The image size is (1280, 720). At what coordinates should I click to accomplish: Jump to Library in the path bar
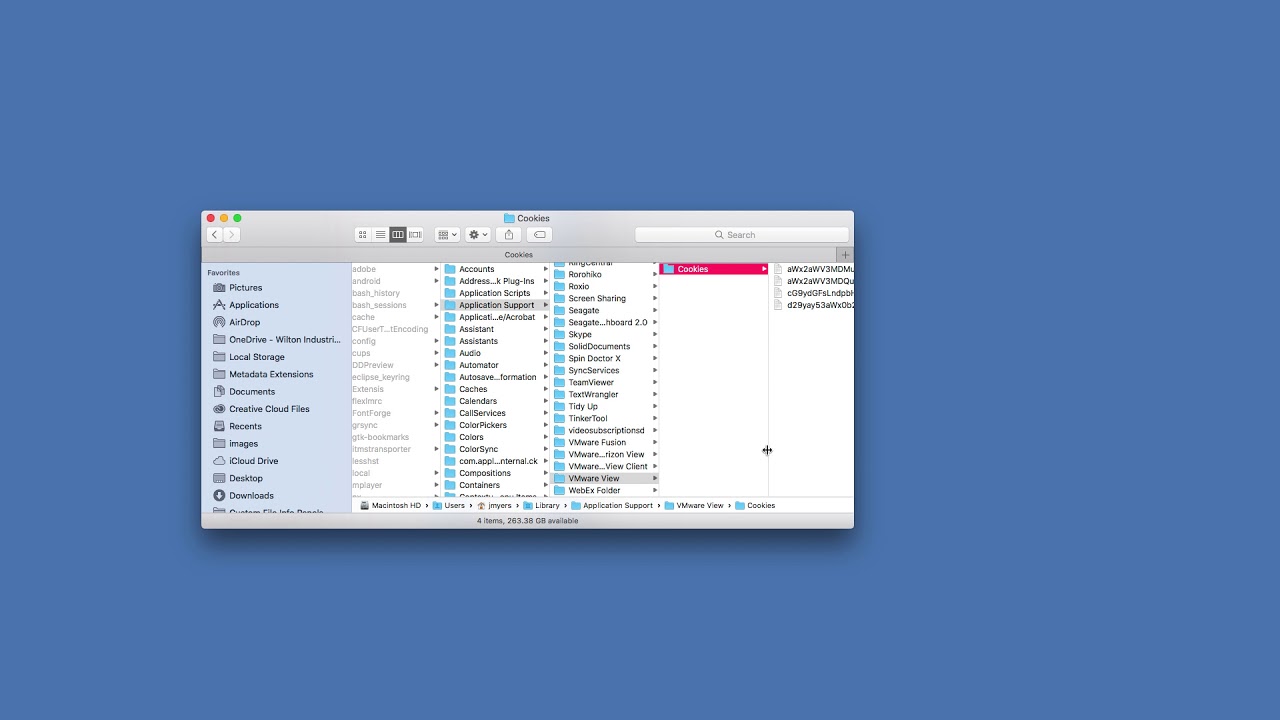pyautogui.click(x=541, y=506)
